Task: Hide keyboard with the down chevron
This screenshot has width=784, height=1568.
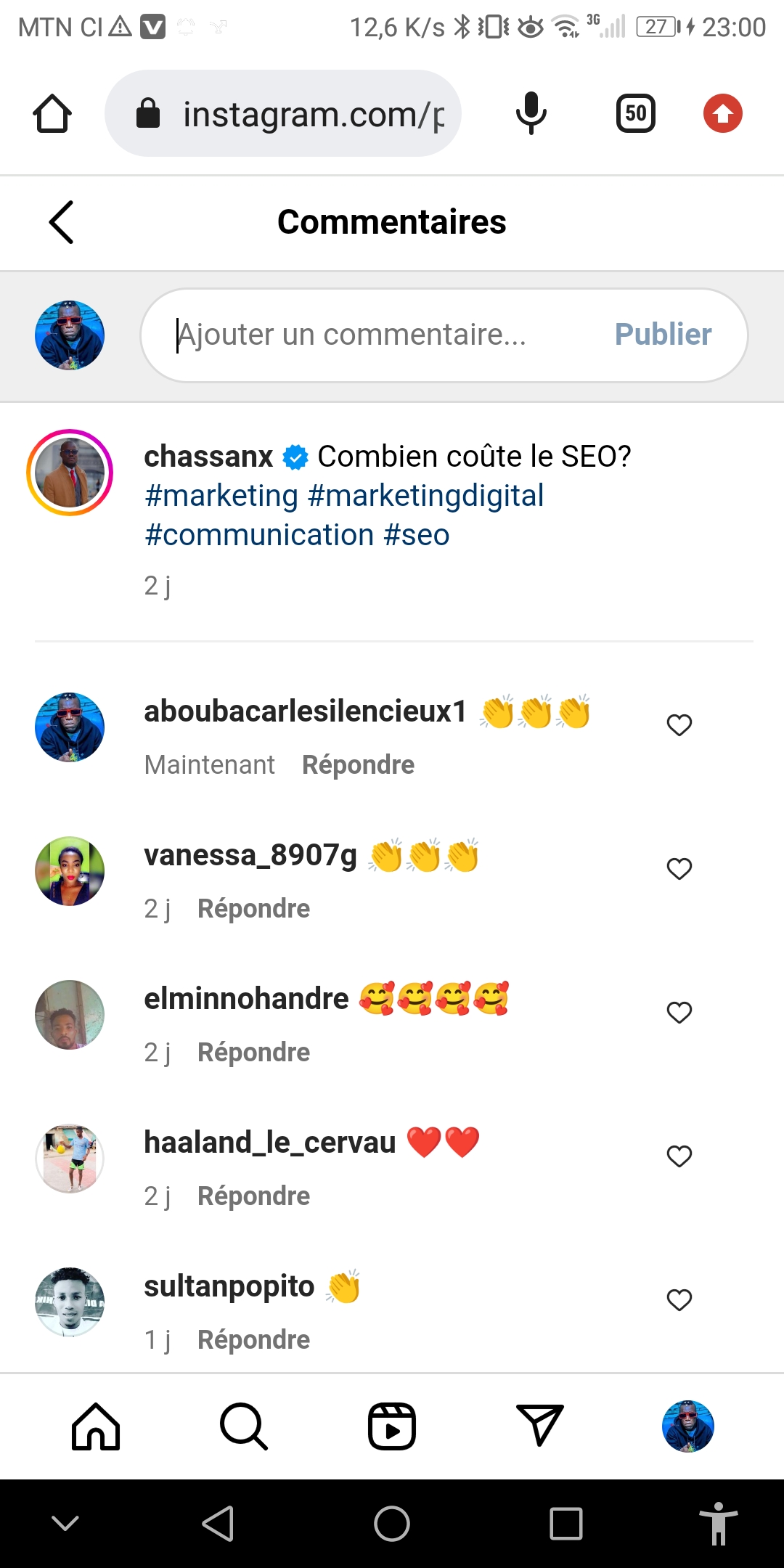Action: (x=65, y=1523)
